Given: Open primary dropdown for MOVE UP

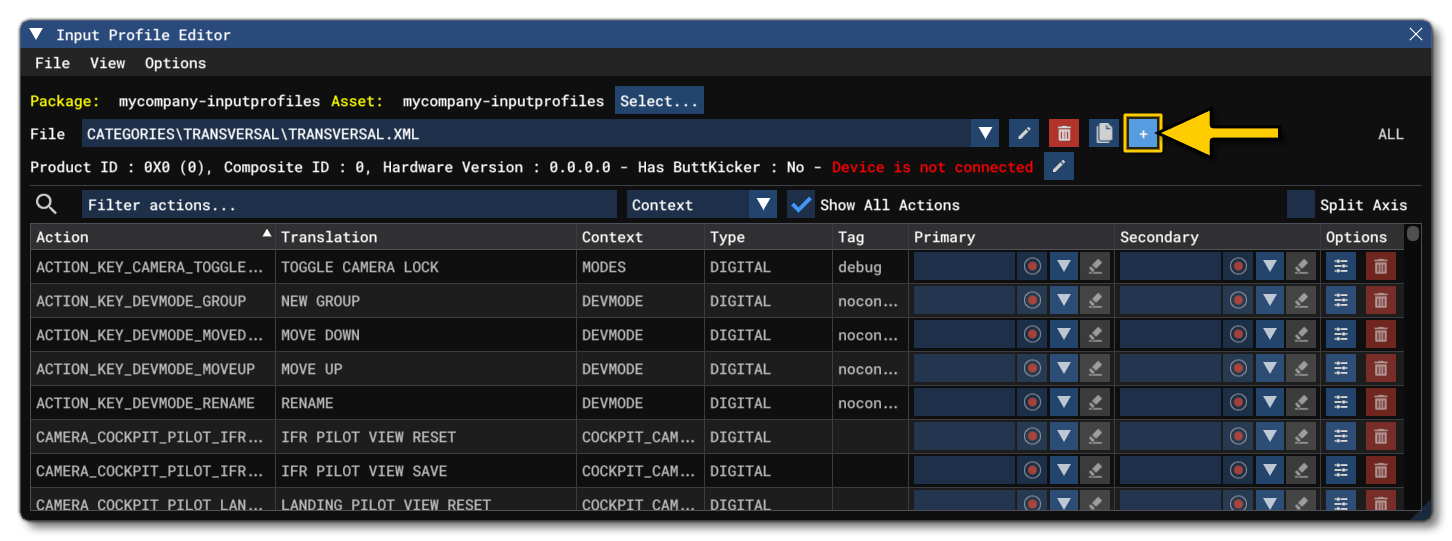Looking at the screenshot, I should point(1064,369).
